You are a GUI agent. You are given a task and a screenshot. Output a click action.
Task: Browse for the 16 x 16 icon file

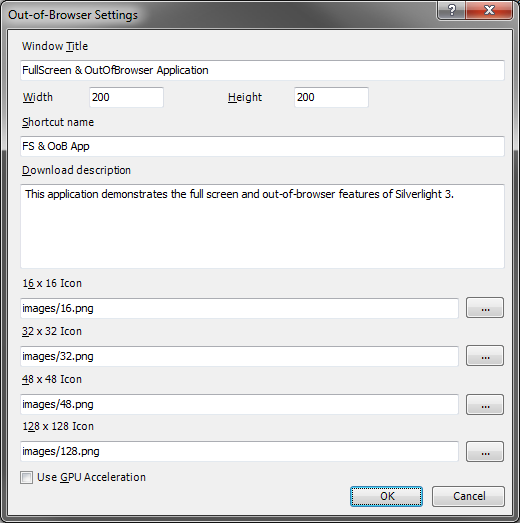(x=485, y=308)
